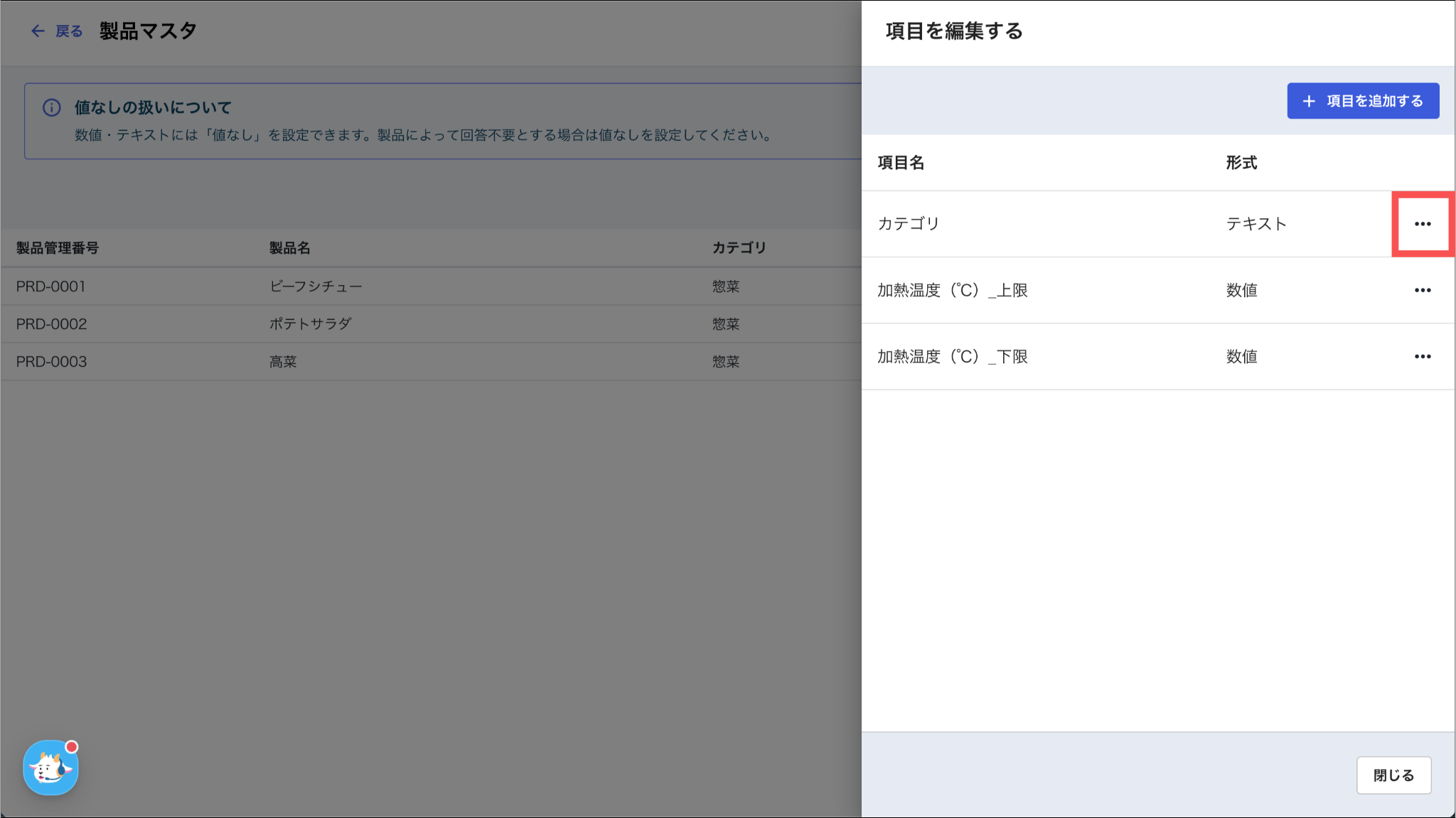Screen dimensions: 1456x818
Task: Click the 製品管理番号 column header
Action: (x=58, y=248)
